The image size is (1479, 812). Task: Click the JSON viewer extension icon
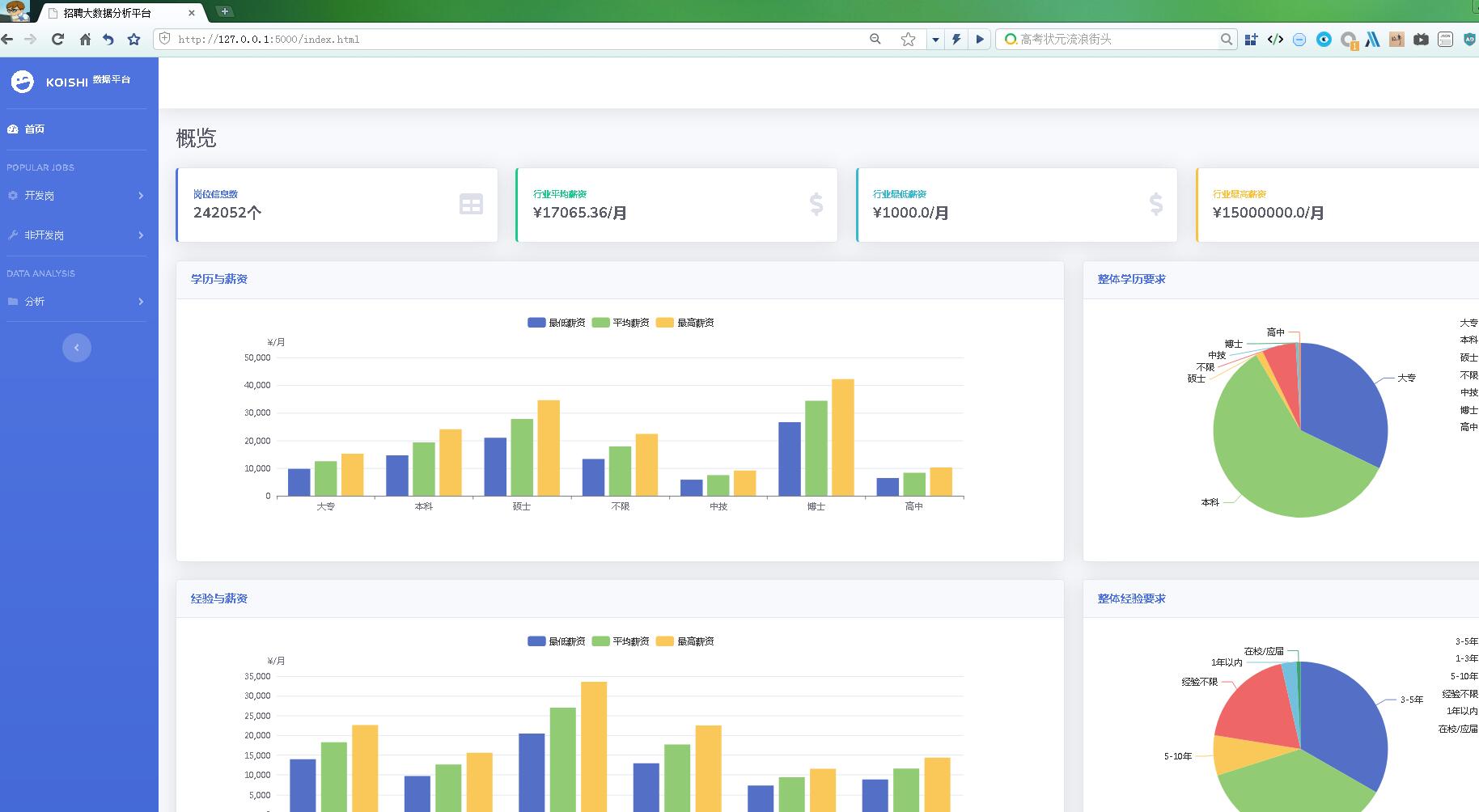[x=1446, y=39]
